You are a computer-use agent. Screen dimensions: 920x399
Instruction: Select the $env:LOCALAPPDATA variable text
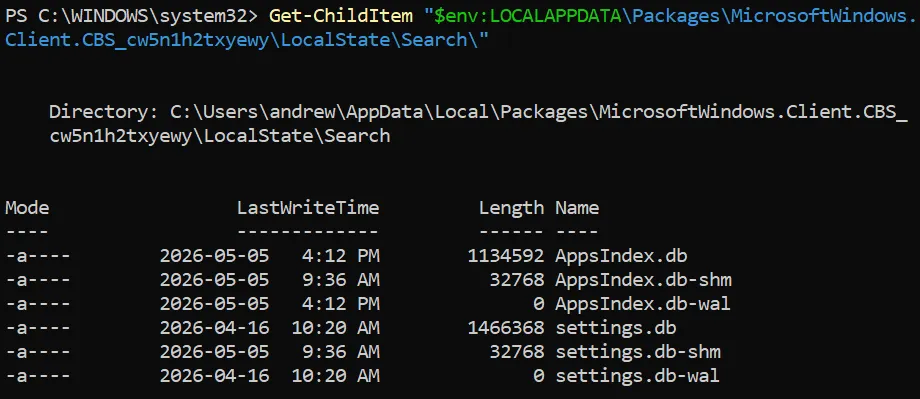click(x=527, y=16)
